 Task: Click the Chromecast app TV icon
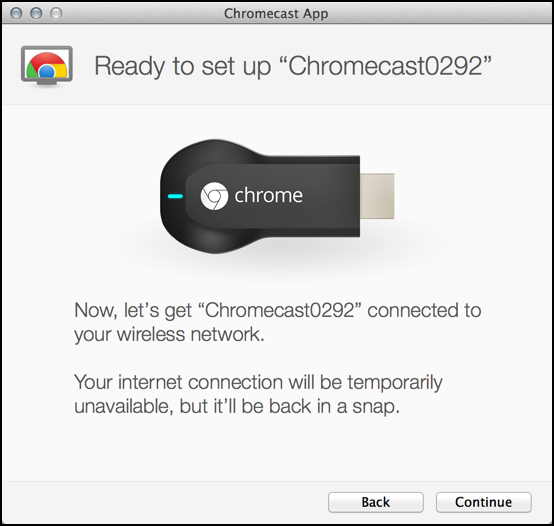(47, 66)
